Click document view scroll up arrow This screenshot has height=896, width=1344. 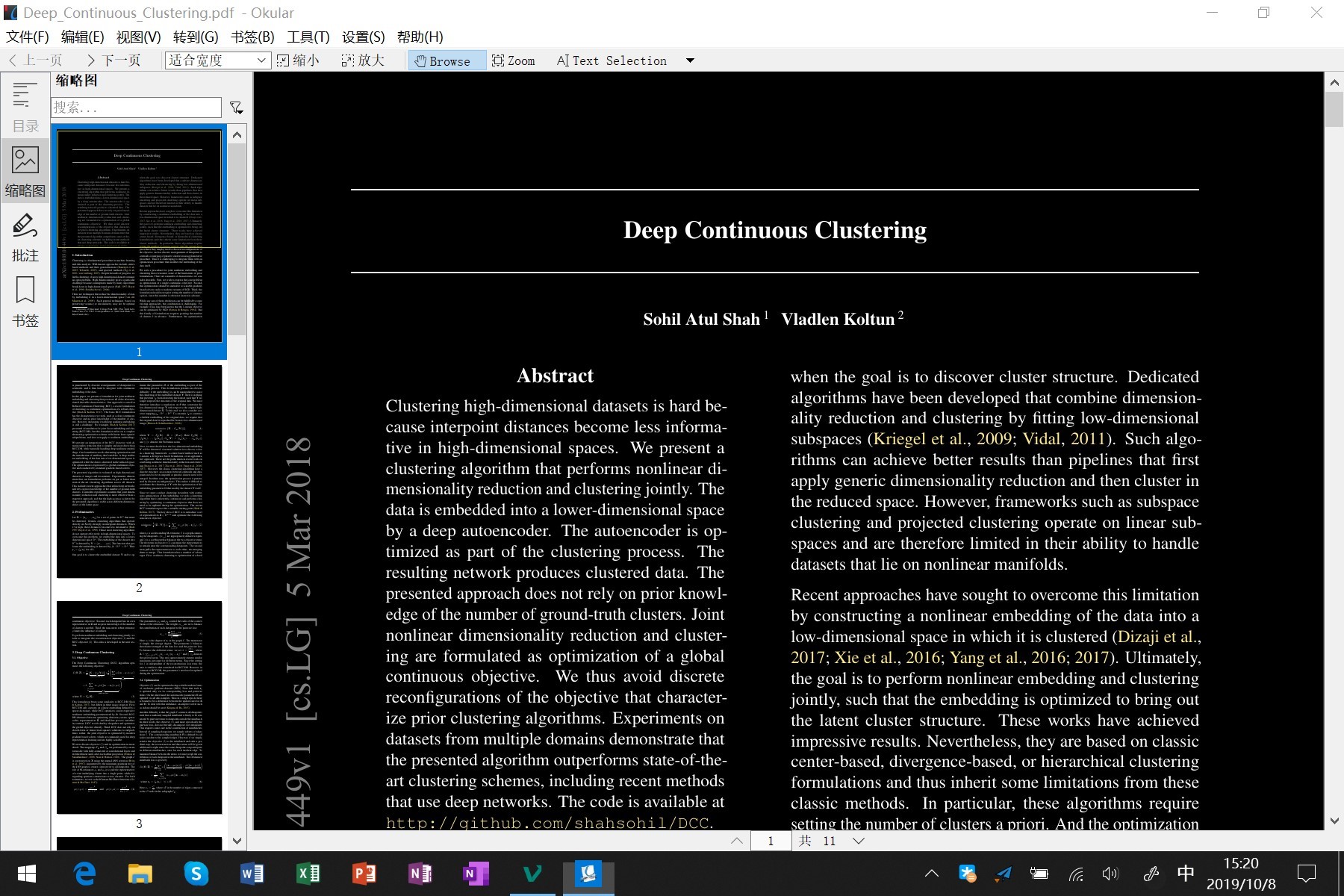(x=1334, y=82)
